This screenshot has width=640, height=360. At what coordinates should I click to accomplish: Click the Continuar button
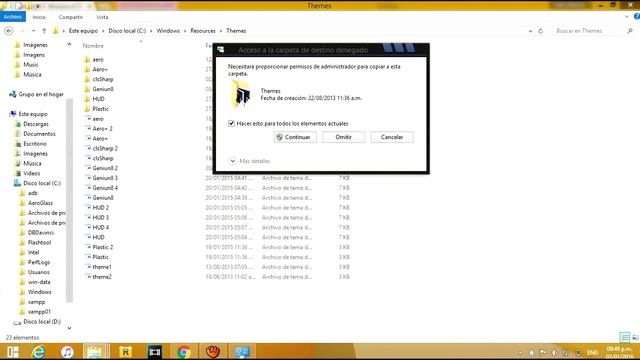pyautogui.click(x=295, y=137)
